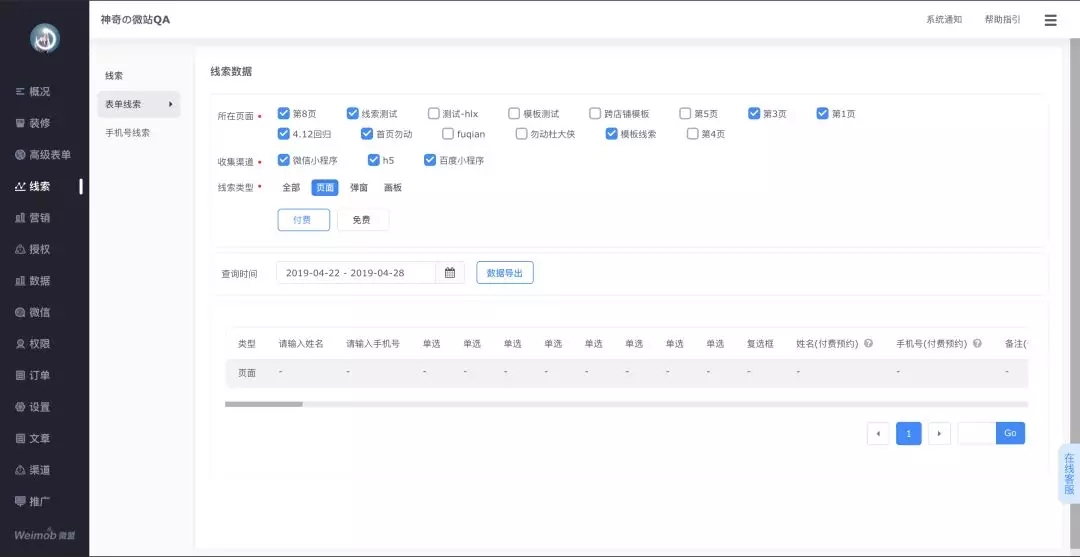The height and width of the screenshot is (557, 1080).
Task: Go to the previous page arrow
Action: 878,433
